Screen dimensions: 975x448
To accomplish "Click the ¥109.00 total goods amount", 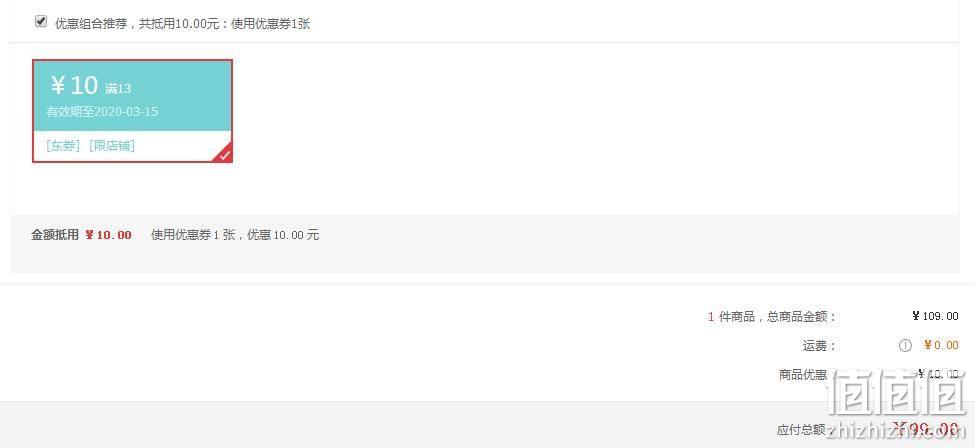I will click(x=935, y=316).
